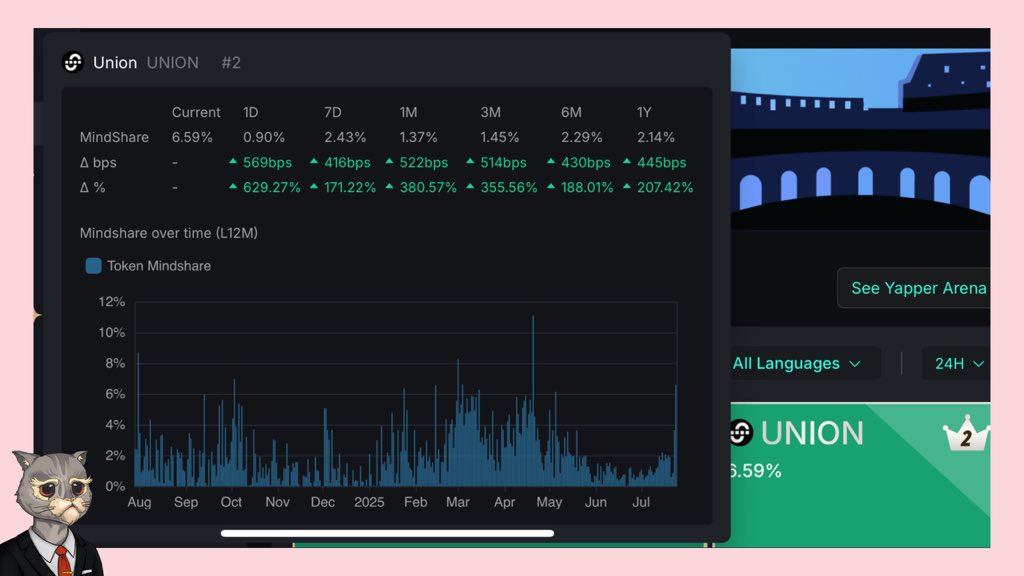Click the 2025 label on chart axis

[x=369, y=502]
